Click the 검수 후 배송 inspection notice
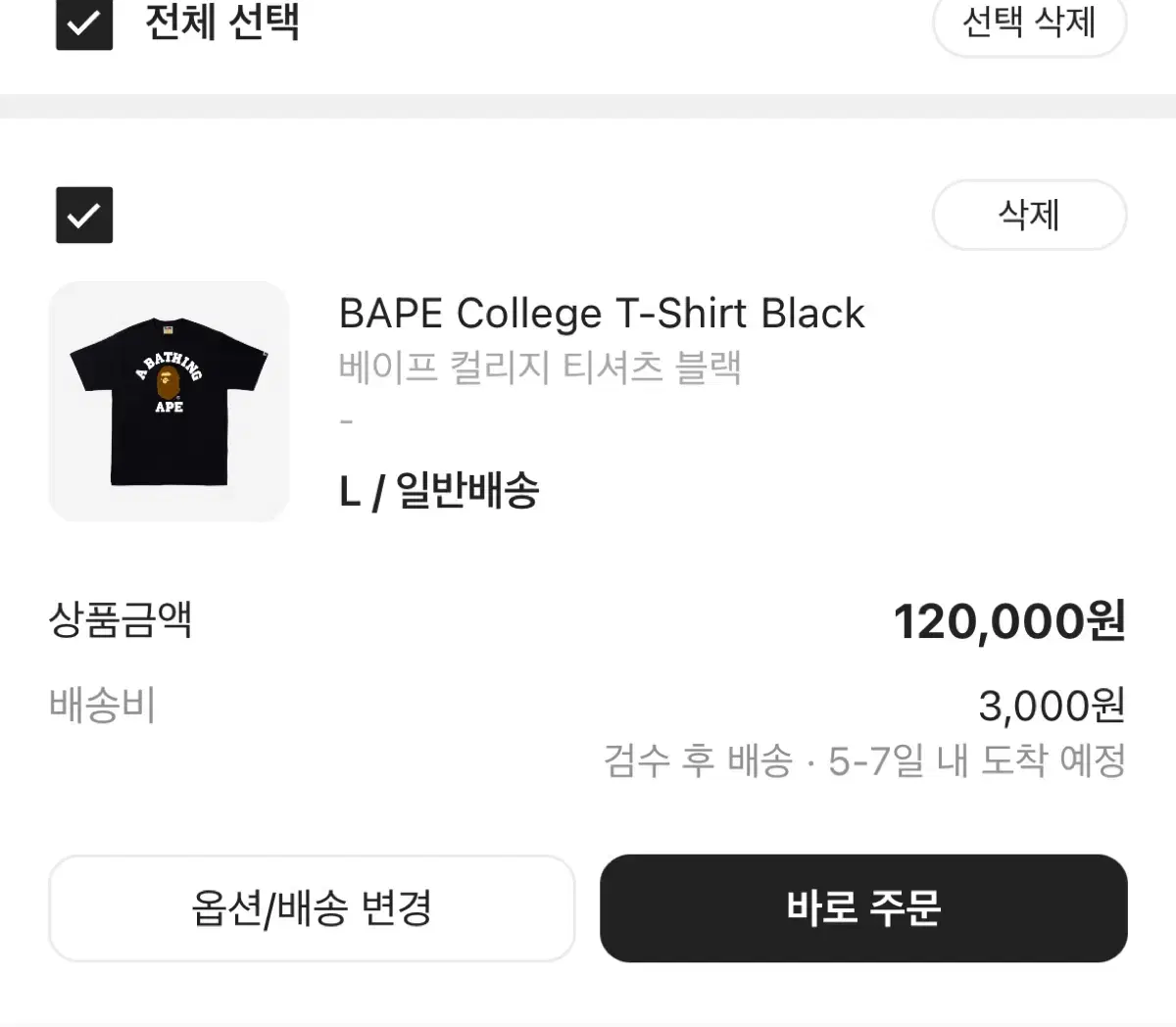Screen dimensions: 1176x1027 click(x=698, y=760)
